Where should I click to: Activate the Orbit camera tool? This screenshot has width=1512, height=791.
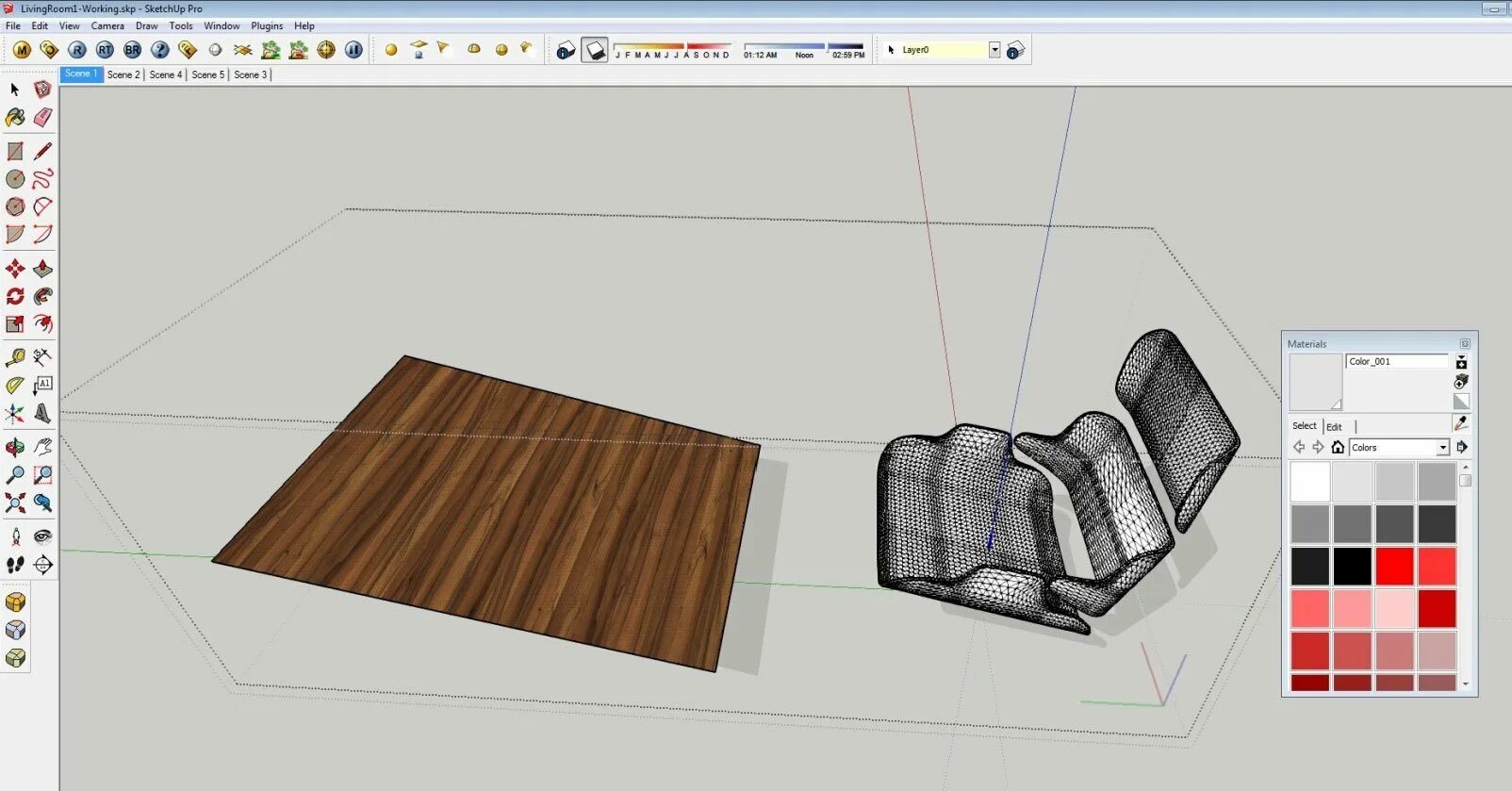[15, 447]
